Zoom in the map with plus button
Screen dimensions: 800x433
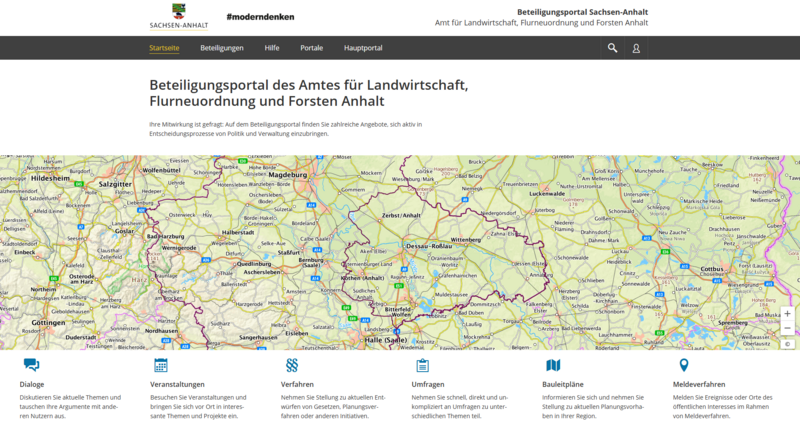pyautogui.click(x=787, y=314)
